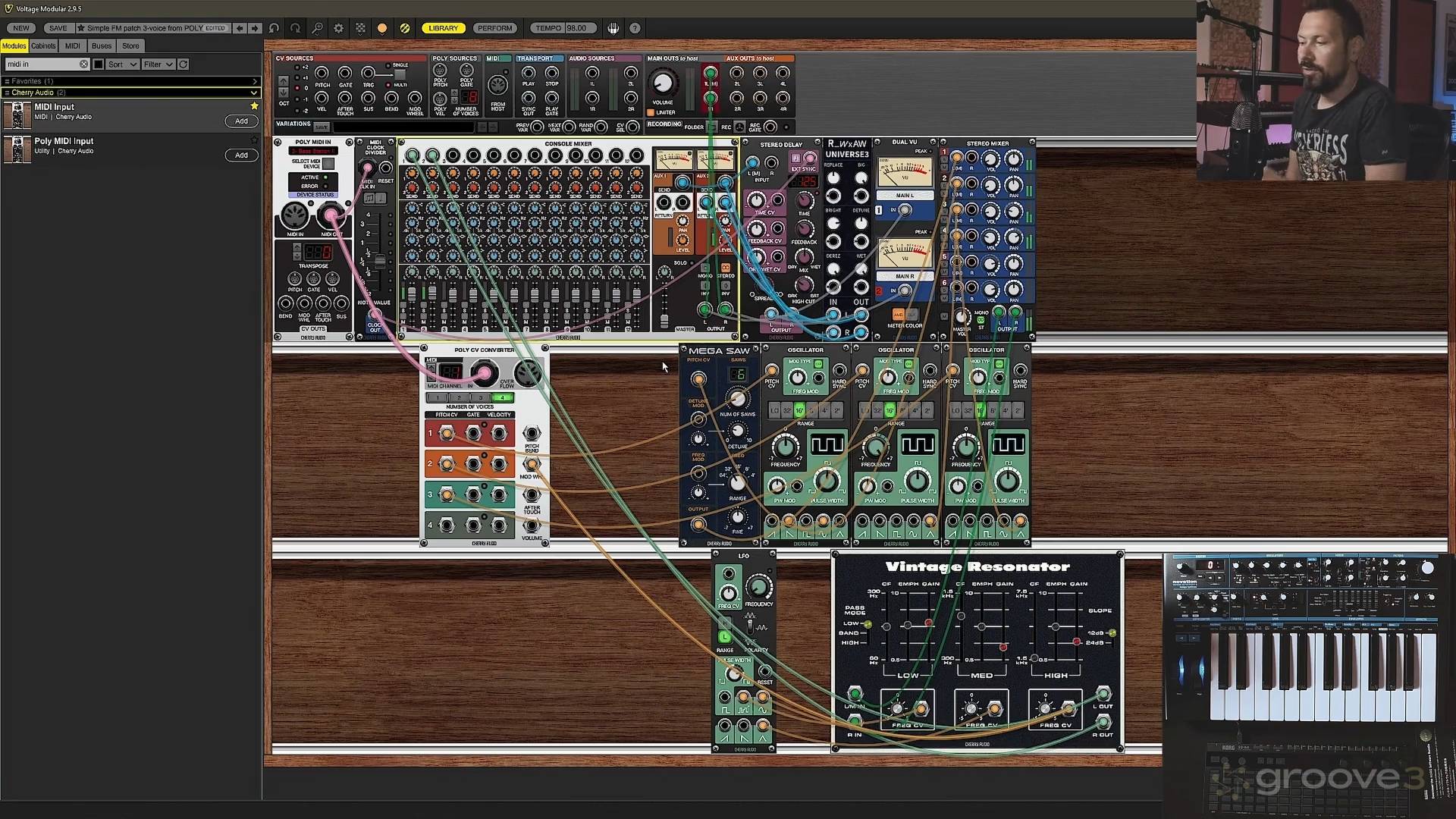Click the virtual keyboard icon

click(x=613, y=28)
